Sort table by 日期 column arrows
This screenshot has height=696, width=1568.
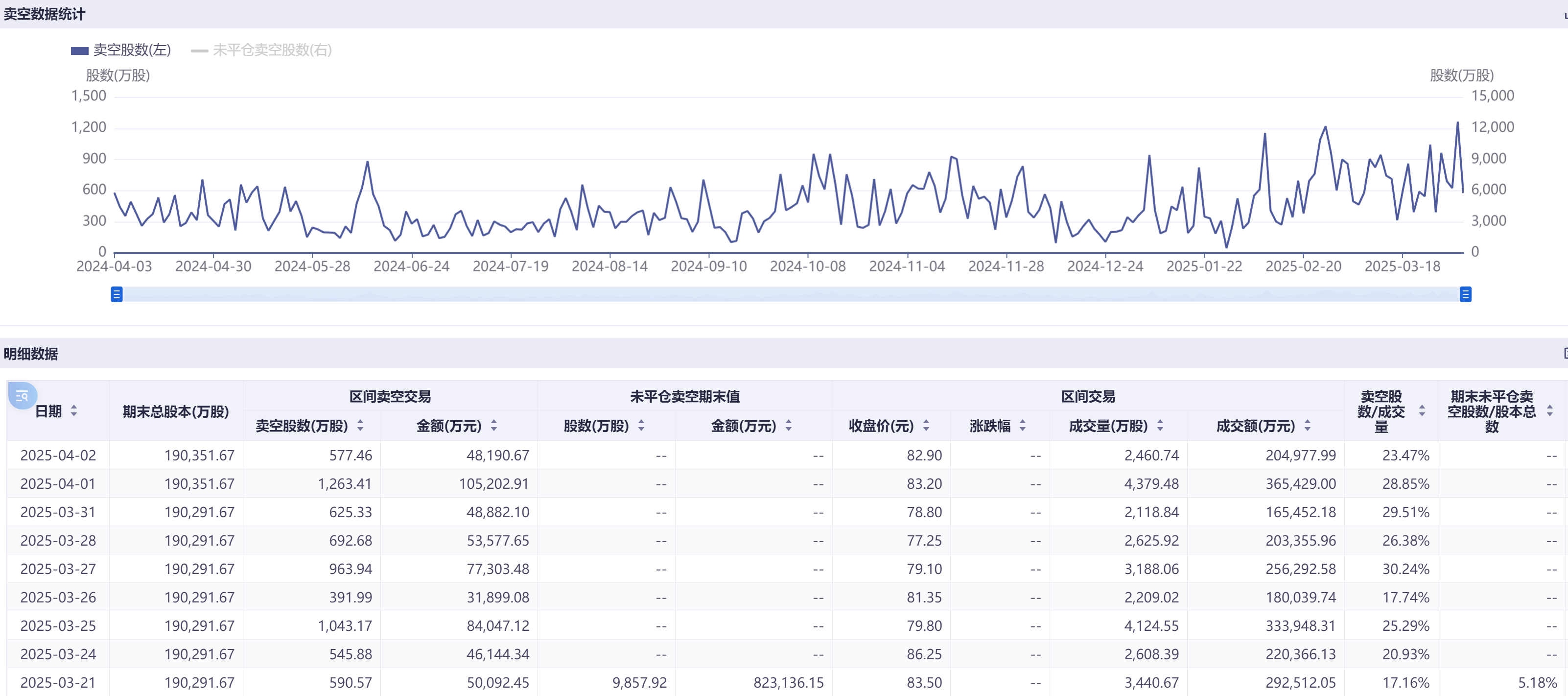pos(73,411)
